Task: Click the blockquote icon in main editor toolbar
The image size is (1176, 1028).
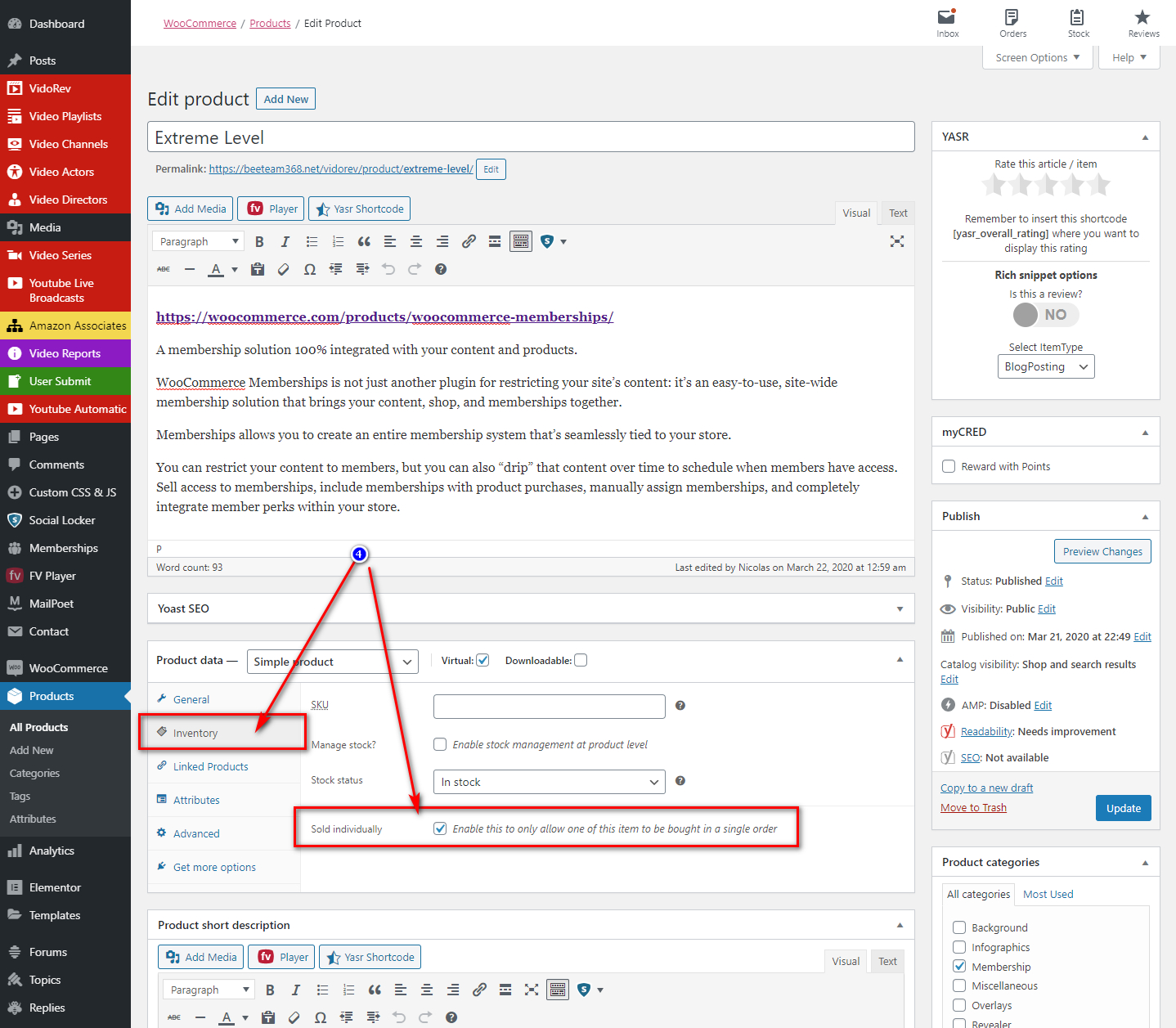Action: pyautogui.click(x=364, y=242)
